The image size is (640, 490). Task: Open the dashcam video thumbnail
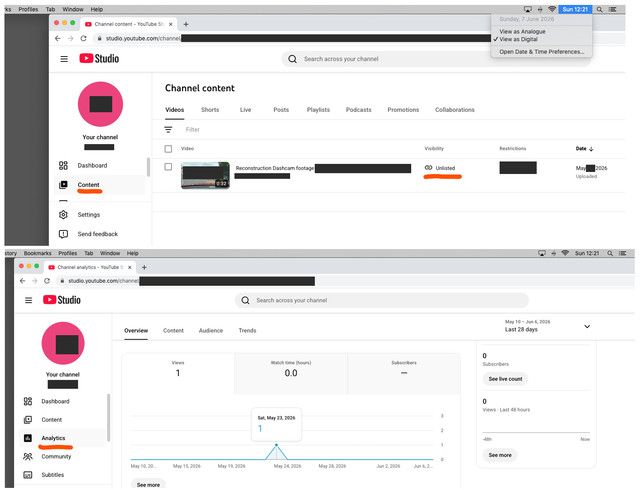pyautogui.click(x=205, y=175)
